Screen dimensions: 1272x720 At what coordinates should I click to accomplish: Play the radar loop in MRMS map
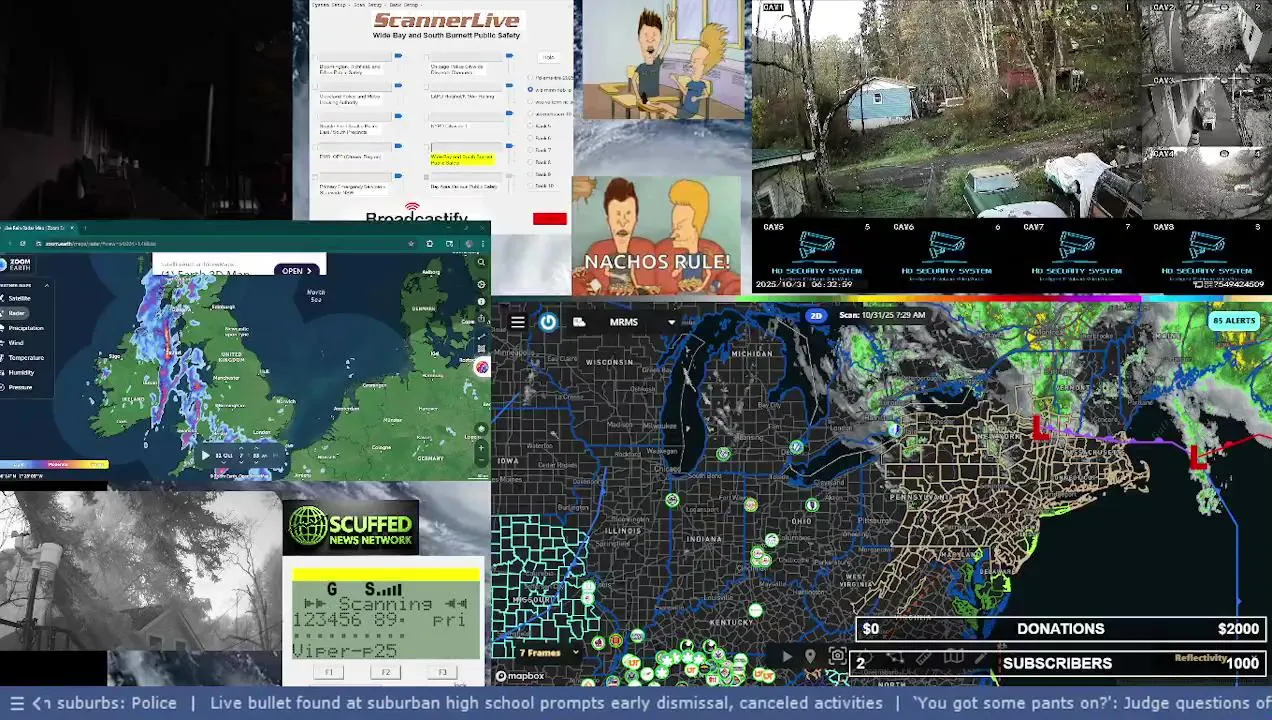[x=787, y=656]
